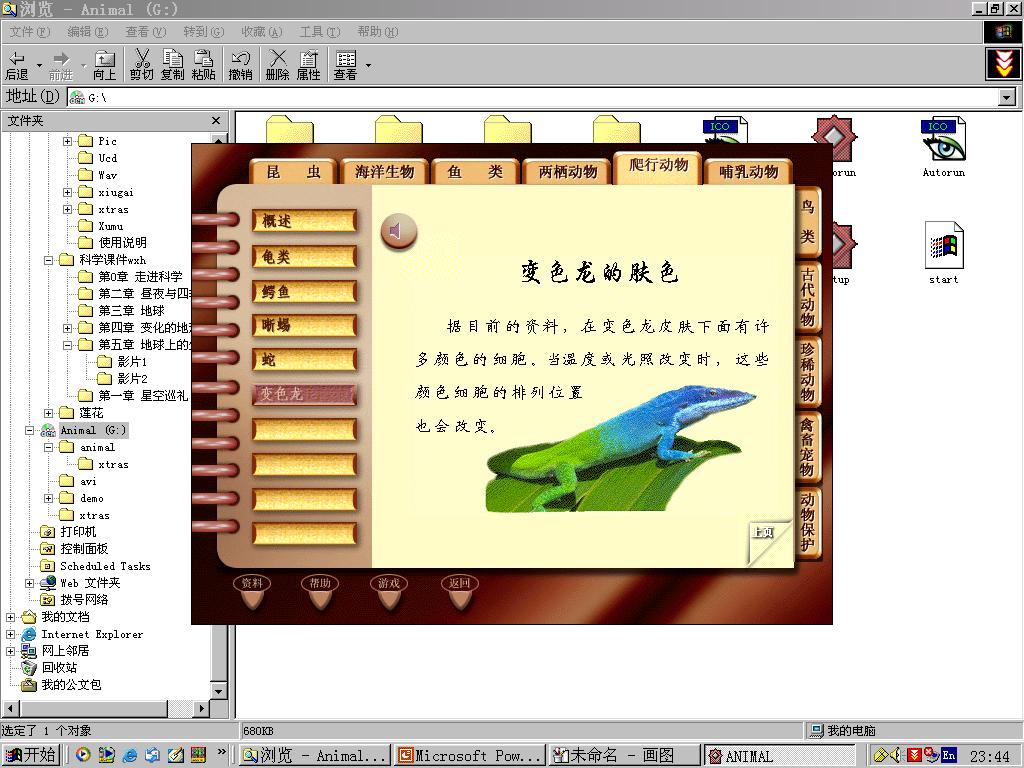The image size is (1024, 768).
Task: Click the speaker sound icon on the page
Action: 398,232
